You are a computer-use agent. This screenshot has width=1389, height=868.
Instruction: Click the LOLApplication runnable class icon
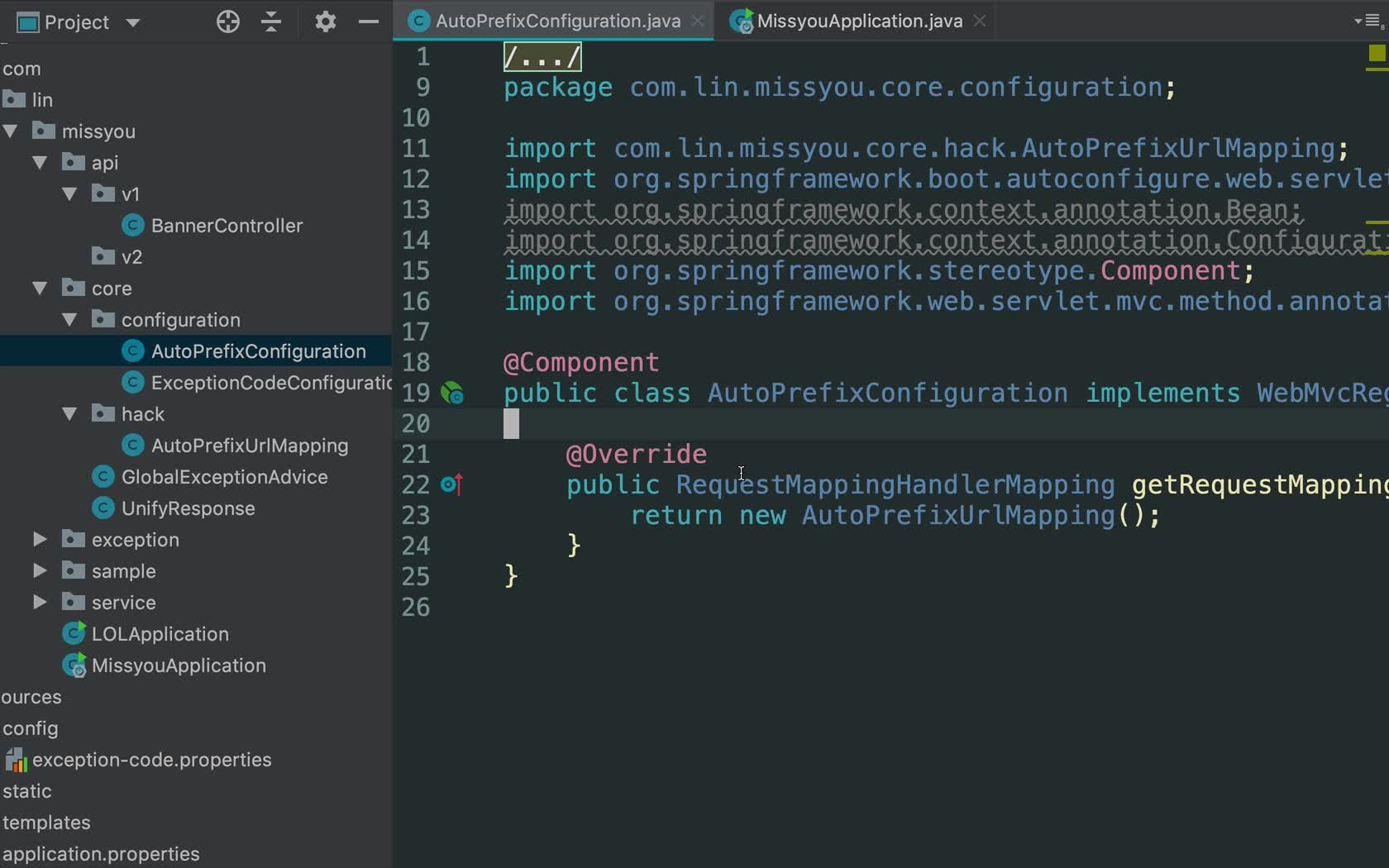74,634
